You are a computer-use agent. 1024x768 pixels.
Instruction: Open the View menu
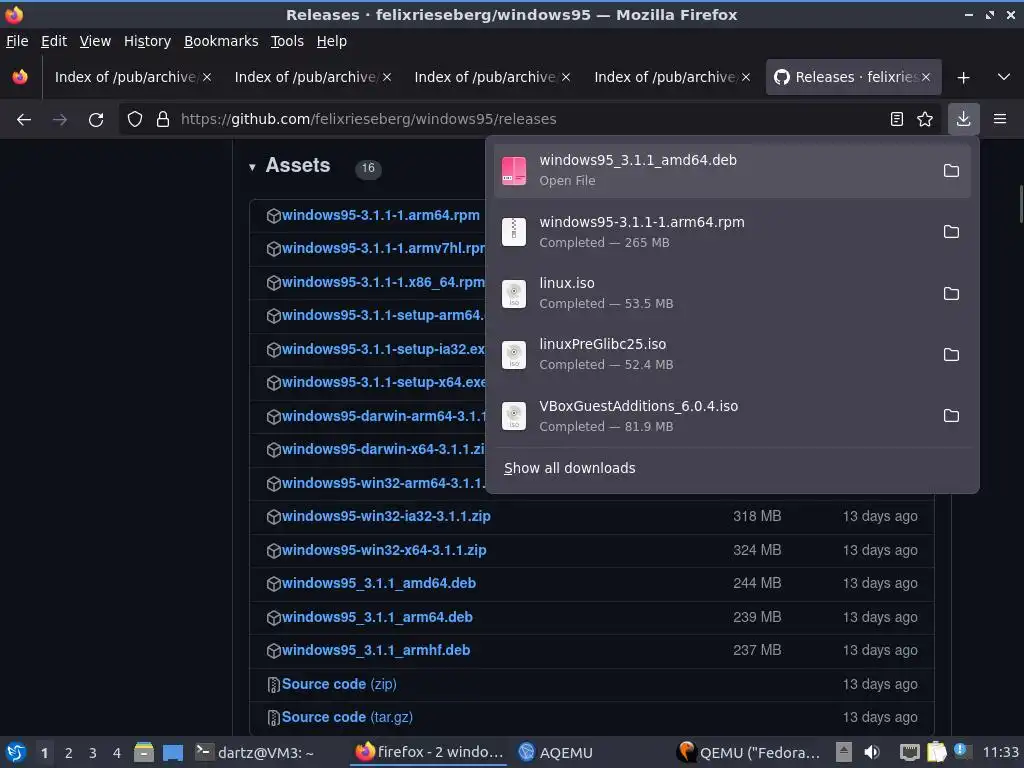click(x=95, y=41)
